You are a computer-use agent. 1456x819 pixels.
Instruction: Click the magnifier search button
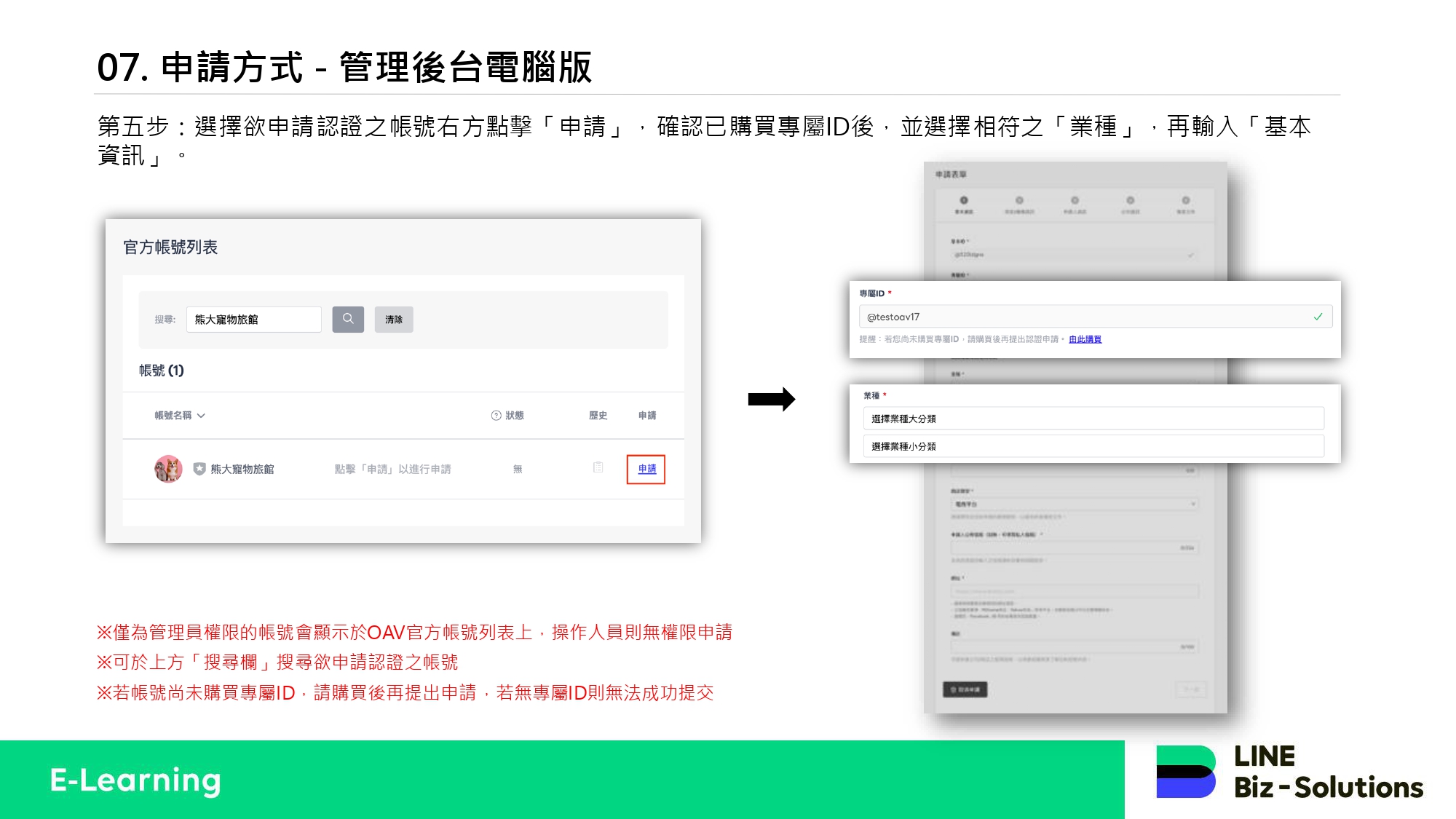(348, 319)
